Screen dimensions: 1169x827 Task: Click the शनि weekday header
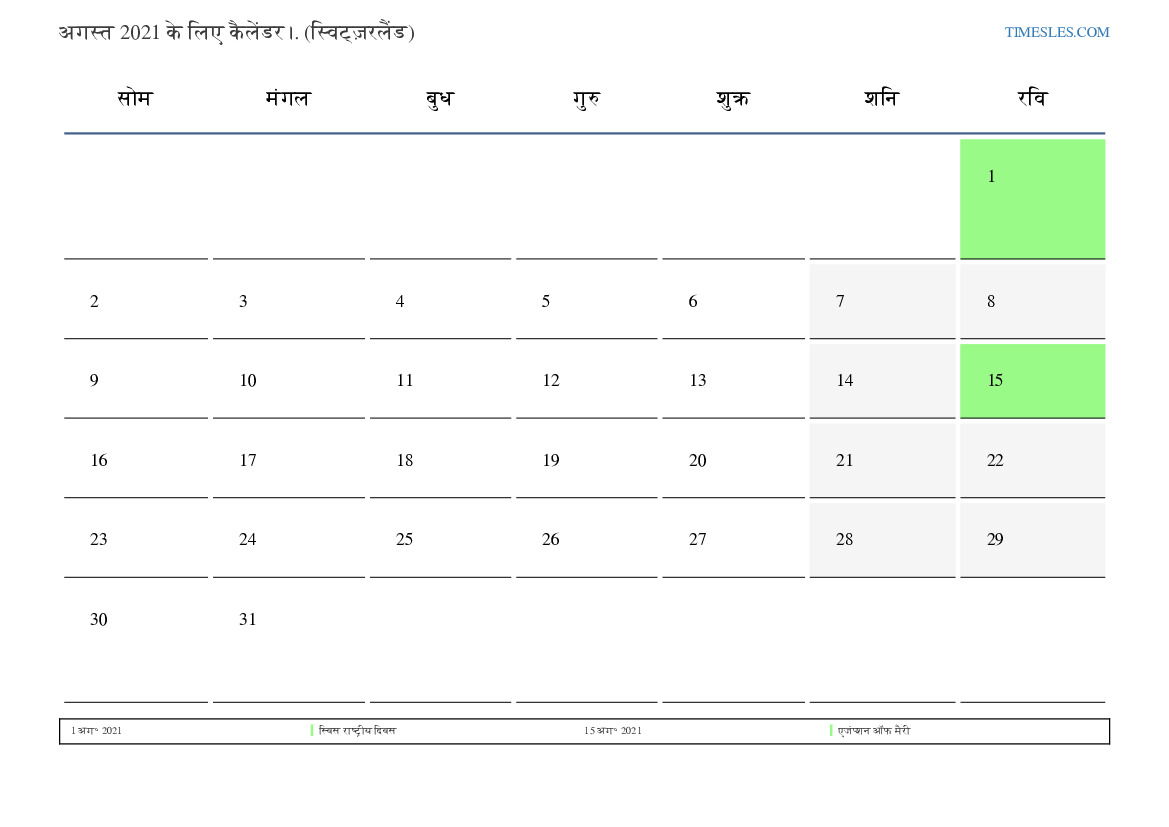coord(881,98)
